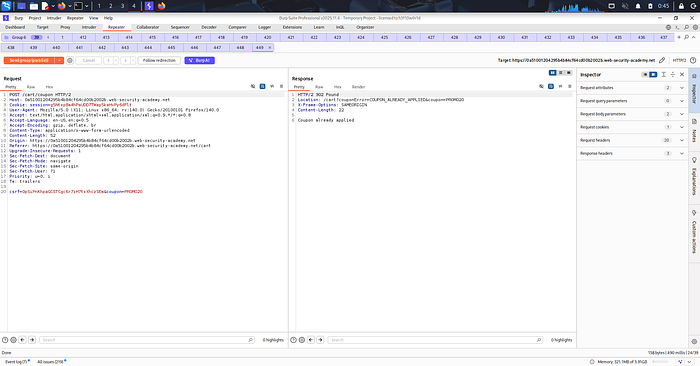Select side-by-side layout for request and response
The image size is (700, 366).
click(x=553, y=73)
